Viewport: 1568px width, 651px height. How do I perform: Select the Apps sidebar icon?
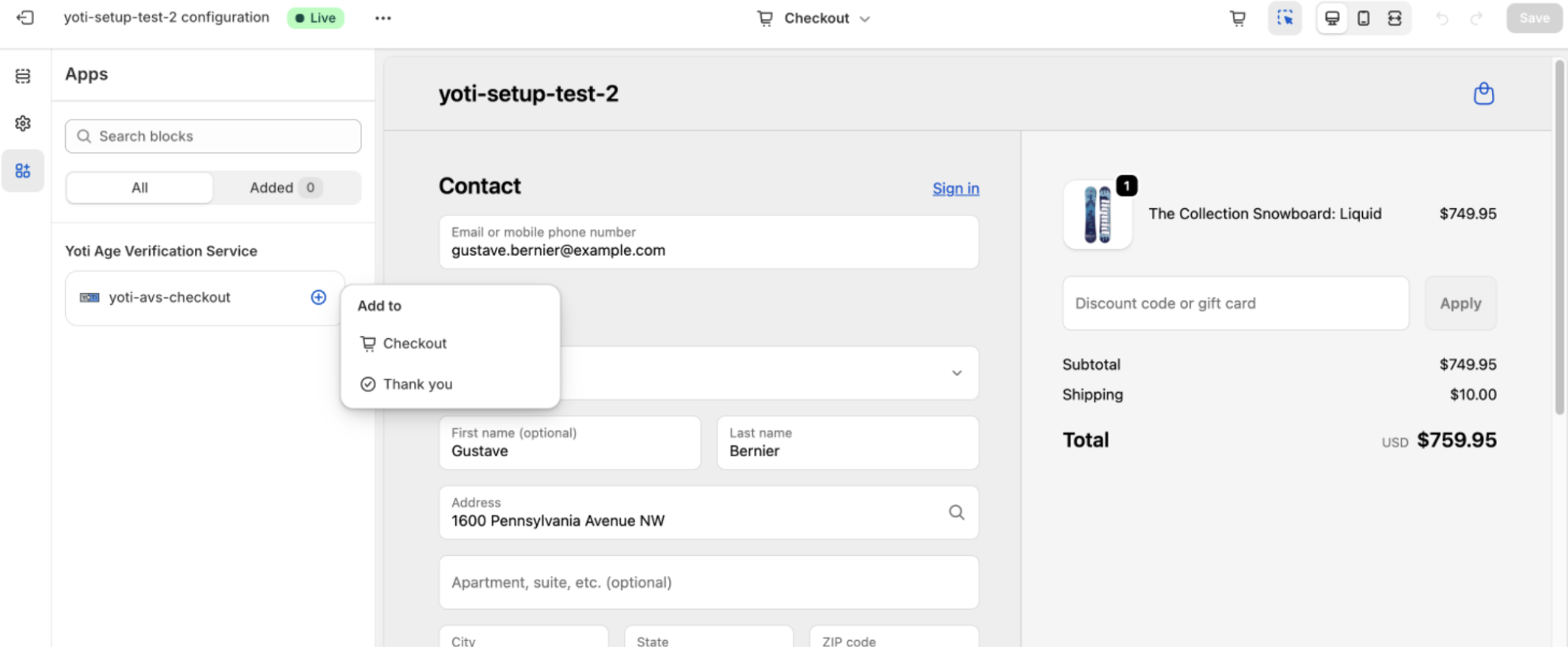pyautogui.click(x=23, y=171)
